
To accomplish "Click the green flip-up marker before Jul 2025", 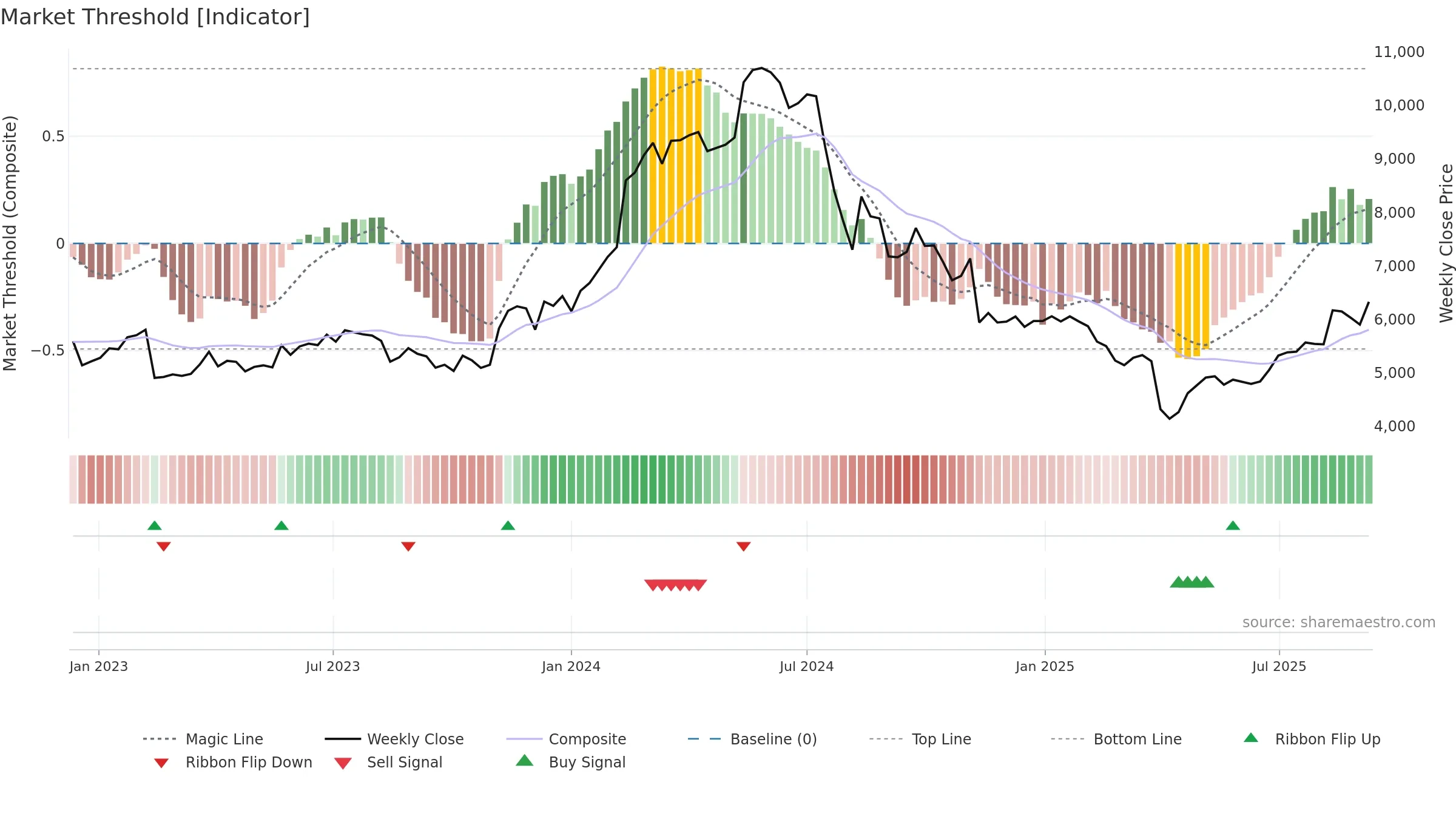I will 1233,525.
